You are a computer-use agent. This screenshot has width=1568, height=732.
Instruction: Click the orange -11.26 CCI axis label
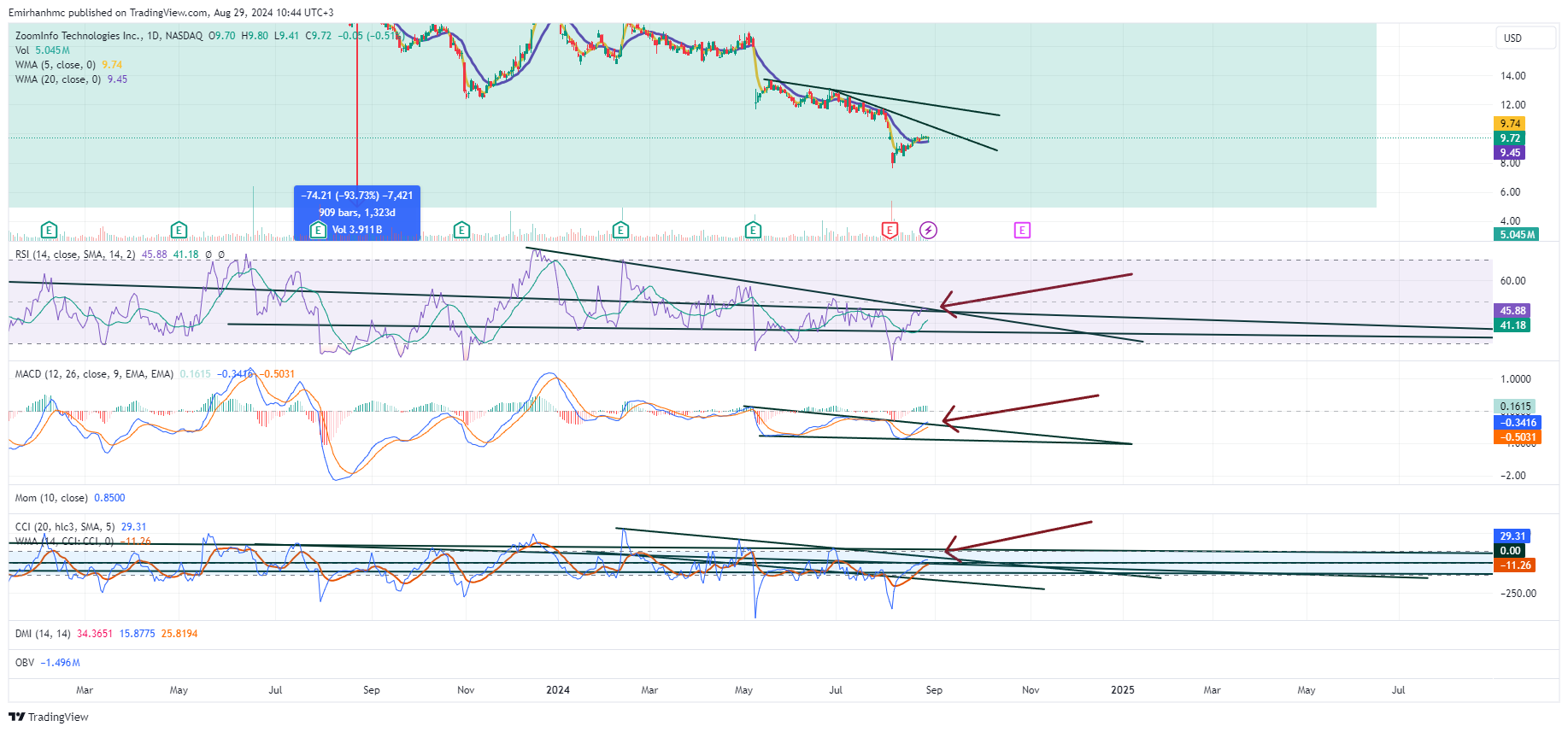click(1515, 565)
